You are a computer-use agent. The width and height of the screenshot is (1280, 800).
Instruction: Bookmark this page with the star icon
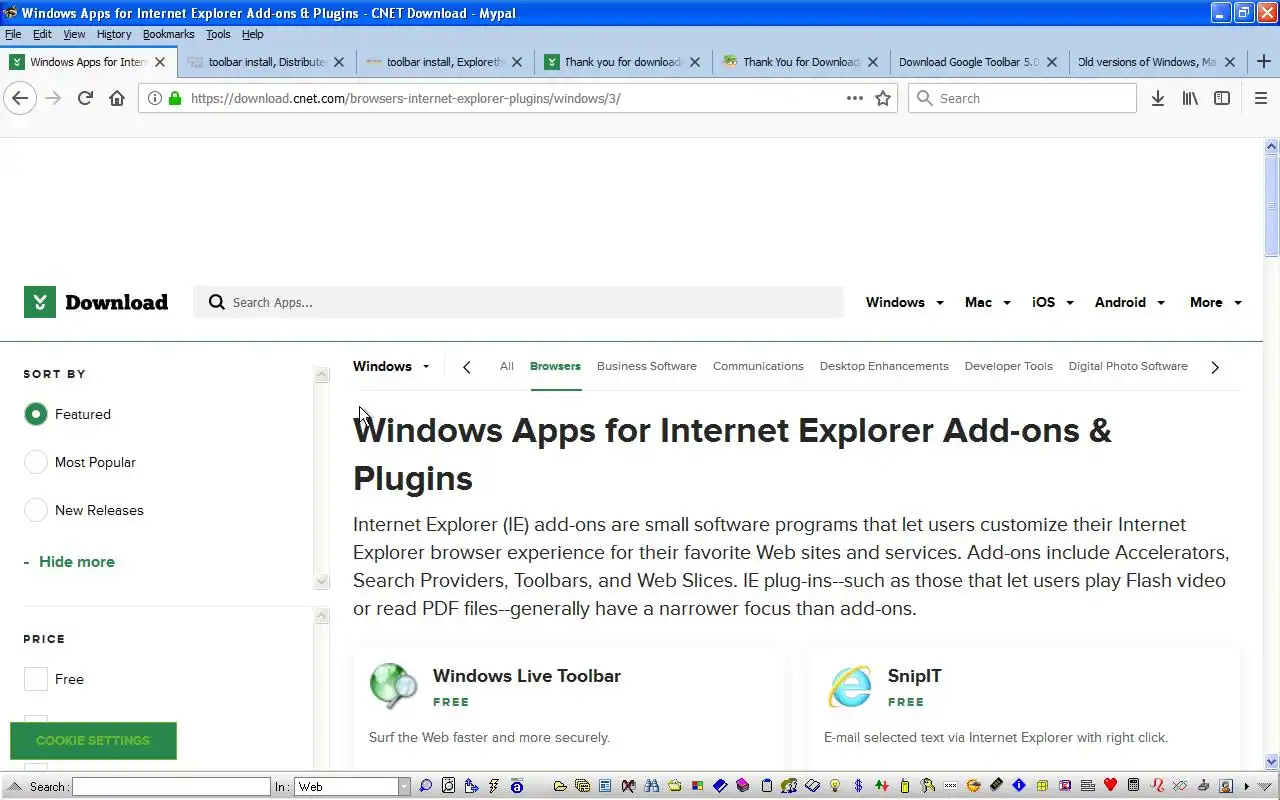click(x=883, y=98)
